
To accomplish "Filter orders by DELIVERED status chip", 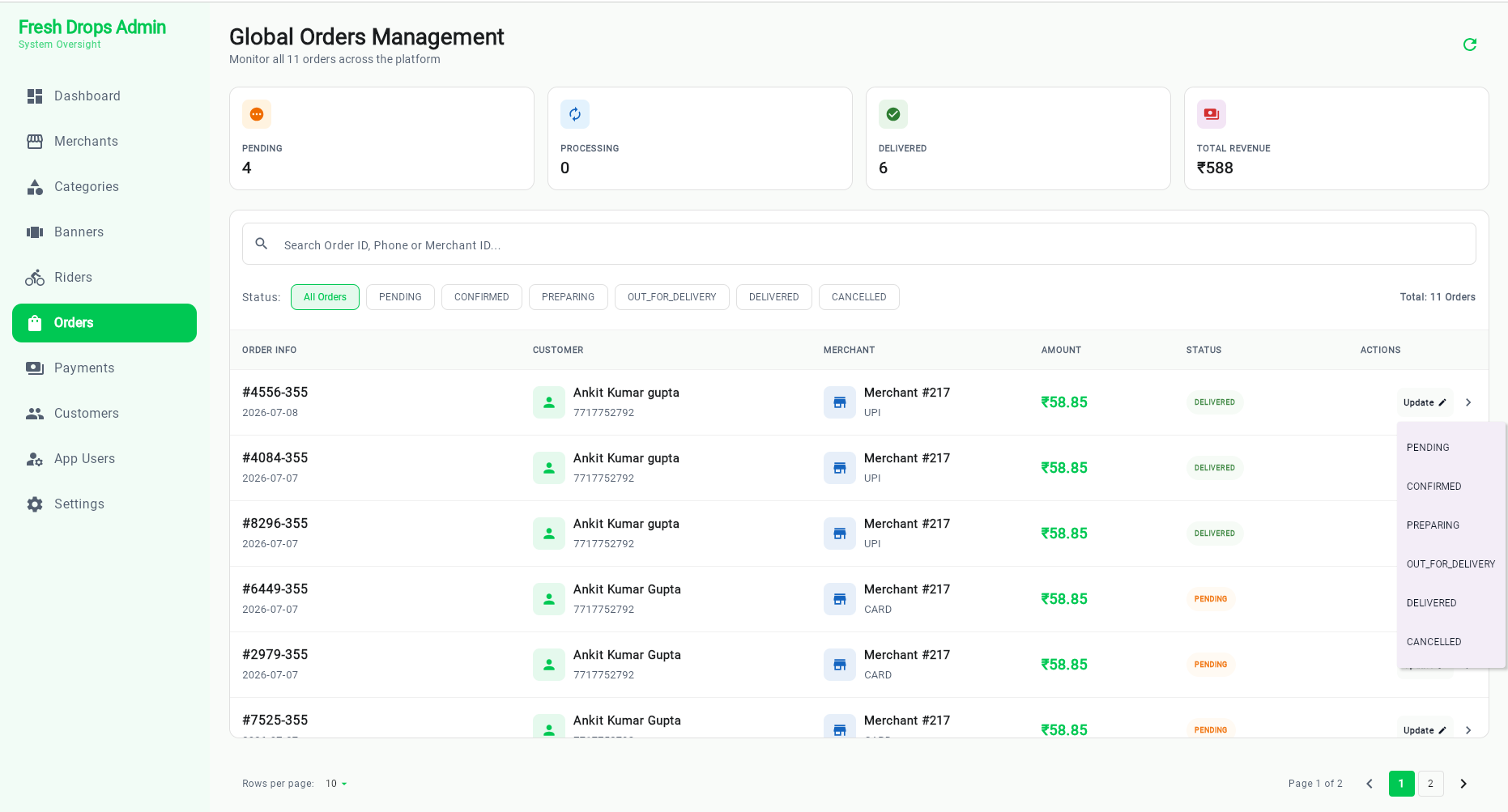I will tap(774, 297).
